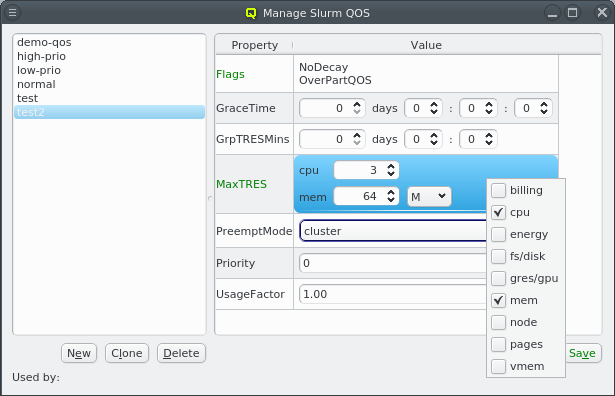
Task: Click the GrpTRESMins hours spinbox
Action: (423, 139)
